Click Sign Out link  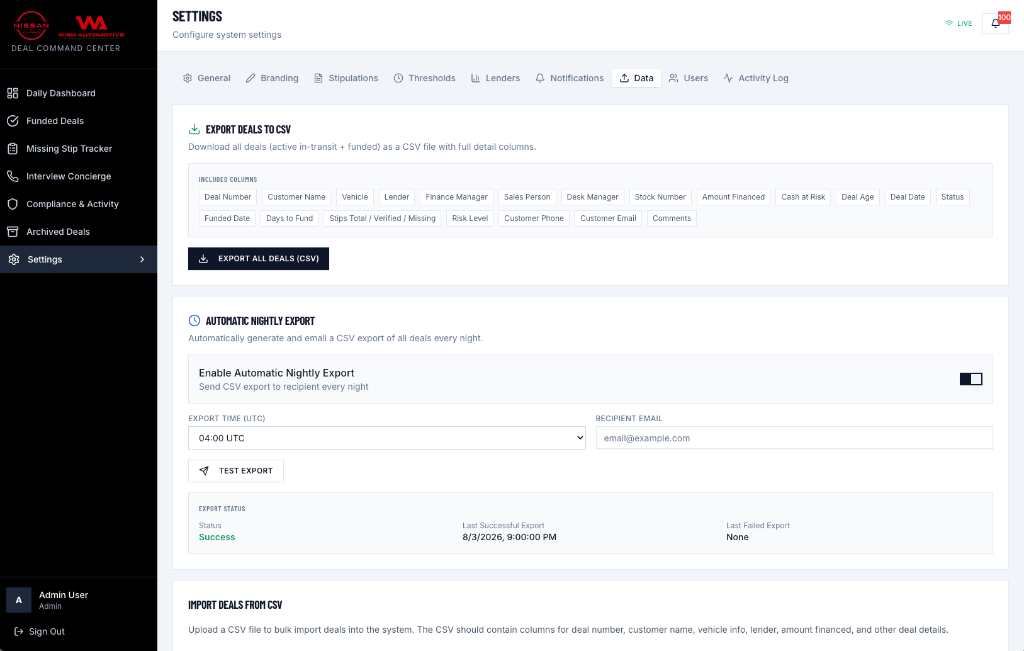[x=39, y=631]
